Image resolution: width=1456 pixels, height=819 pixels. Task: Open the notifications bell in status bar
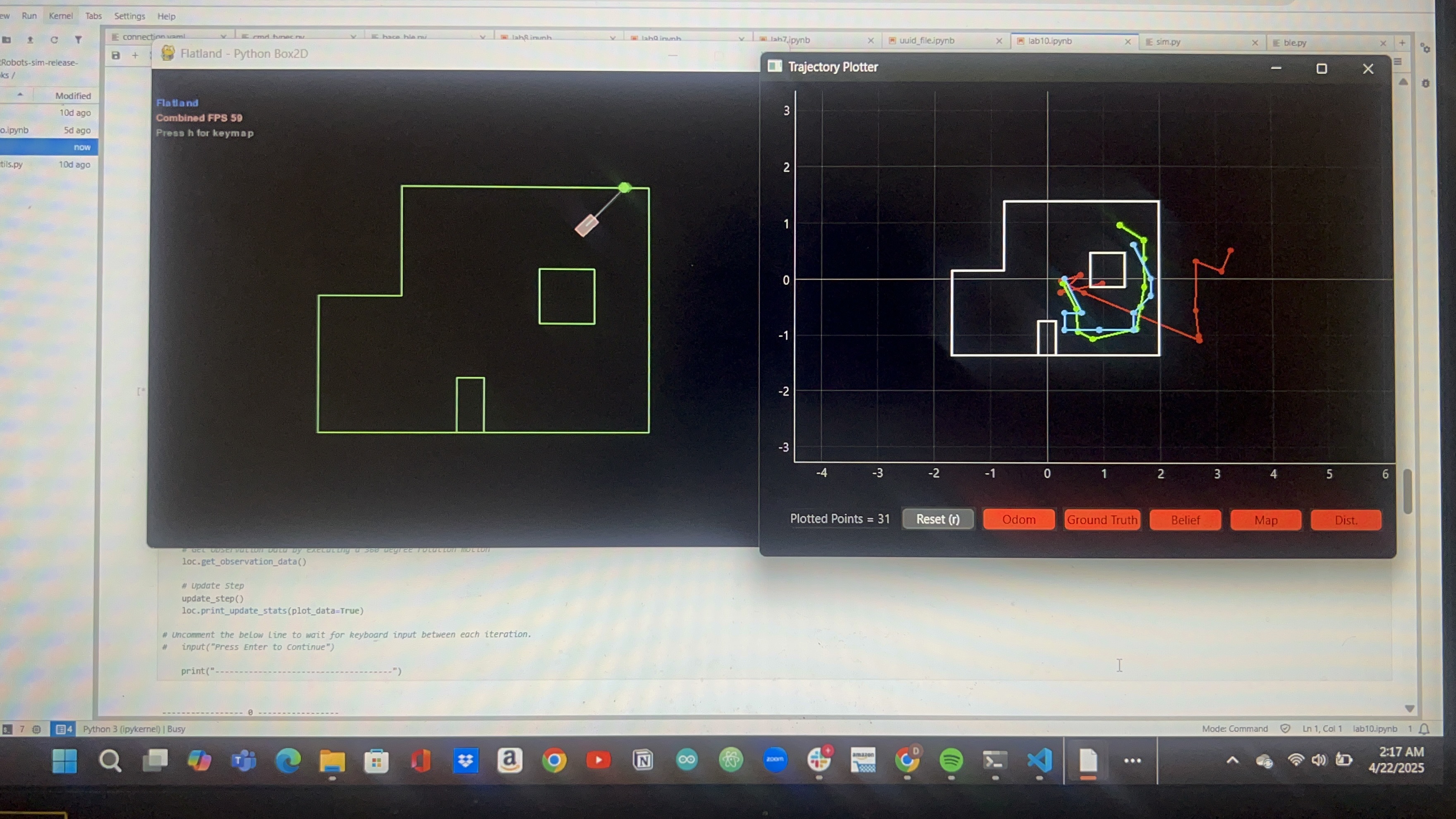[x=1424, y=729]
